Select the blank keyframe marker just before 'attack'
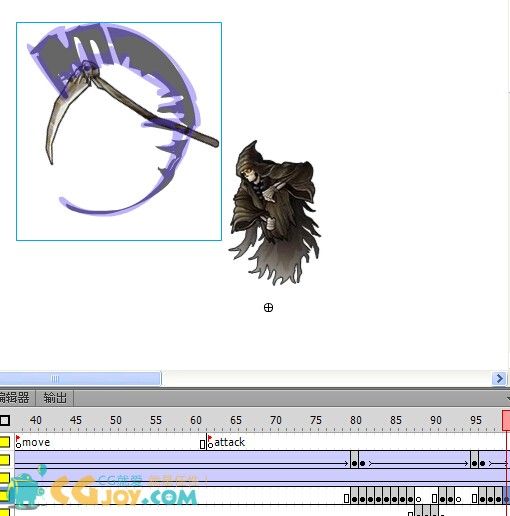 click(x=203, y=444)
